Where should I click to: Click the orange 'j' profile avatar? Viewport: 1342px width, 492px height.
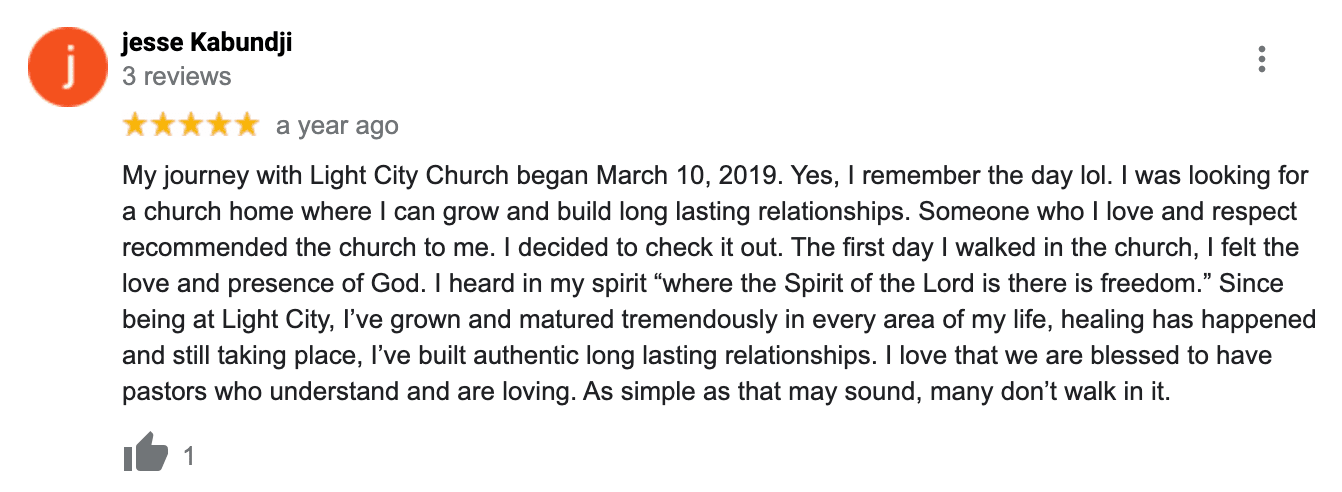(67, 67)
